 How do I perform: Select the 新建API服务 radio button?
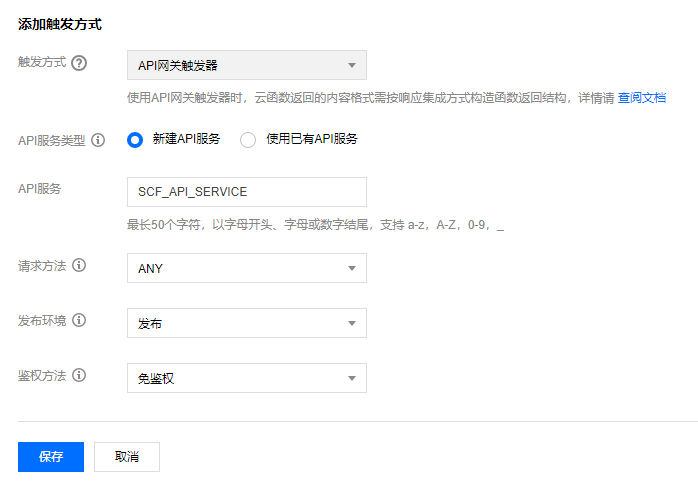pyautogui.click(x=135, y=140)
